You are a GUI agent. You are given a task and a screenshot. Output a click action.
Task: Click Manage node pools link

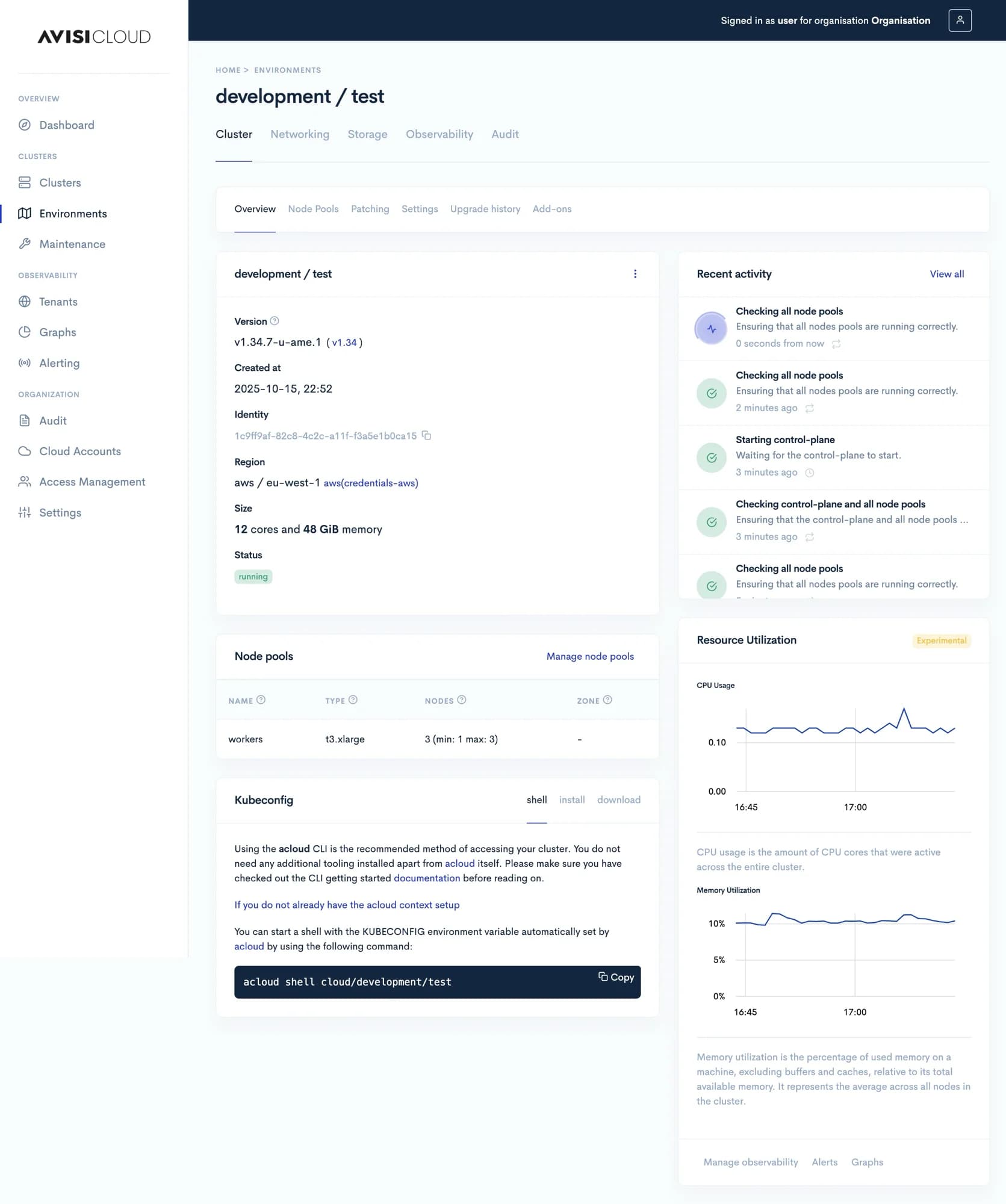click(x=590, y=656)
